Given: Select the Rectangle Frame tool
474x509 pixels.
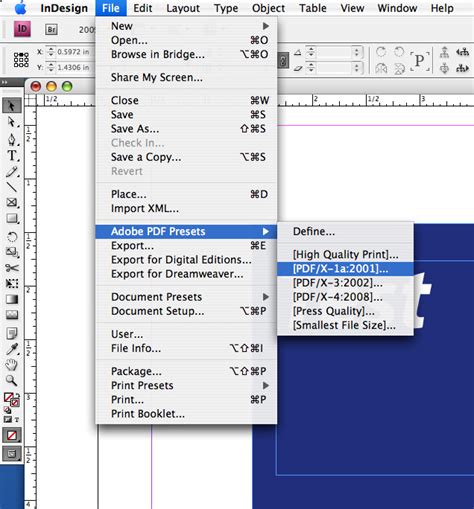Looking at the screenshot, I should coord(12,202).
